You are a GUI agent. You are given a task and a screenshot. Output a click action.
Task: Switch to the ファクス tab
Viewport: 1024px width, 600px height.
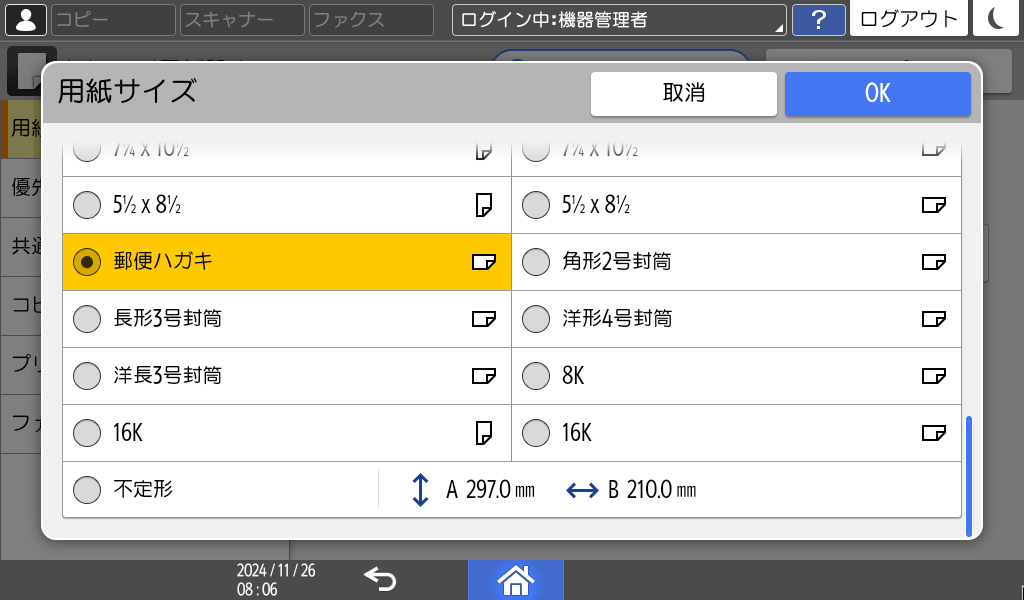[370, 19]
